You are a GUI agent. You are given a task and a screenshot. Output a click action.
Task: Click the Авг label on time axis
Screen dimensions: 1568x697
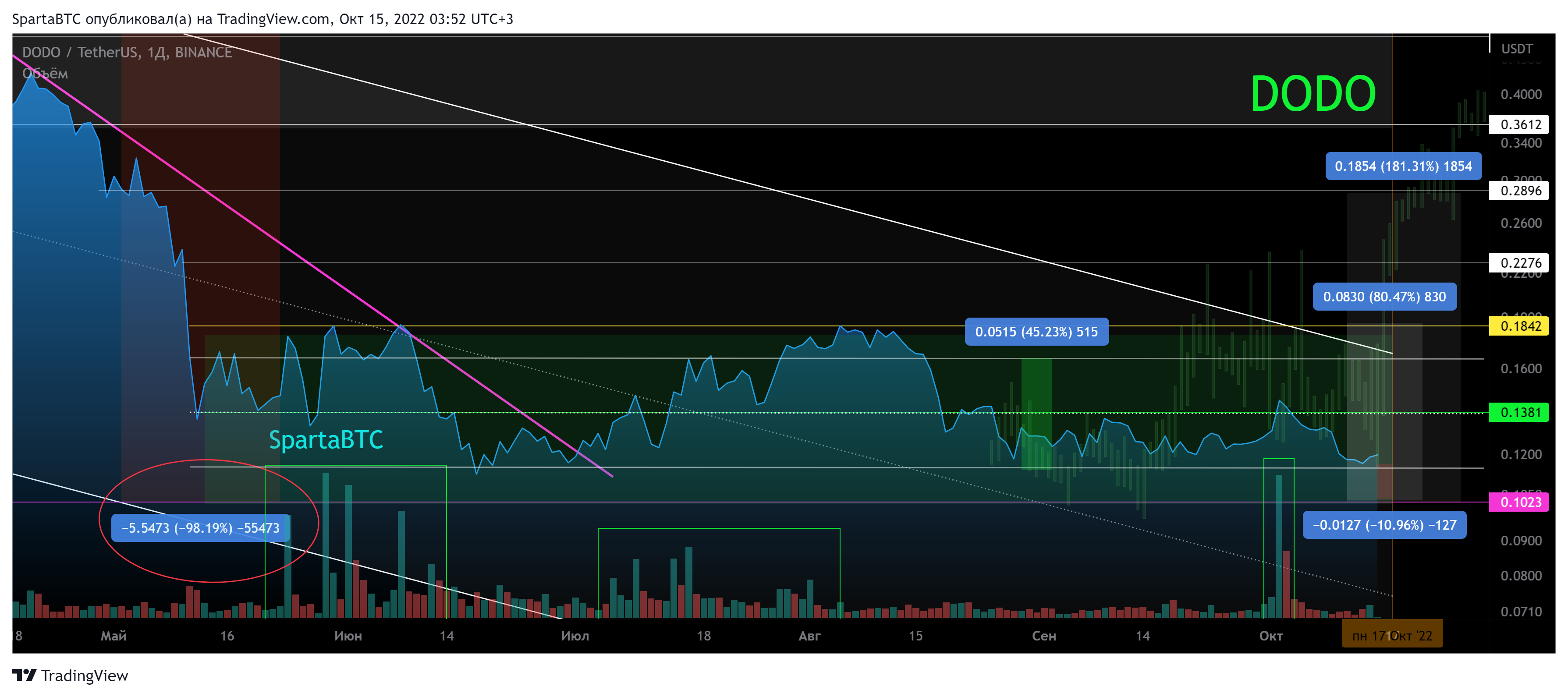click(809, 636)
